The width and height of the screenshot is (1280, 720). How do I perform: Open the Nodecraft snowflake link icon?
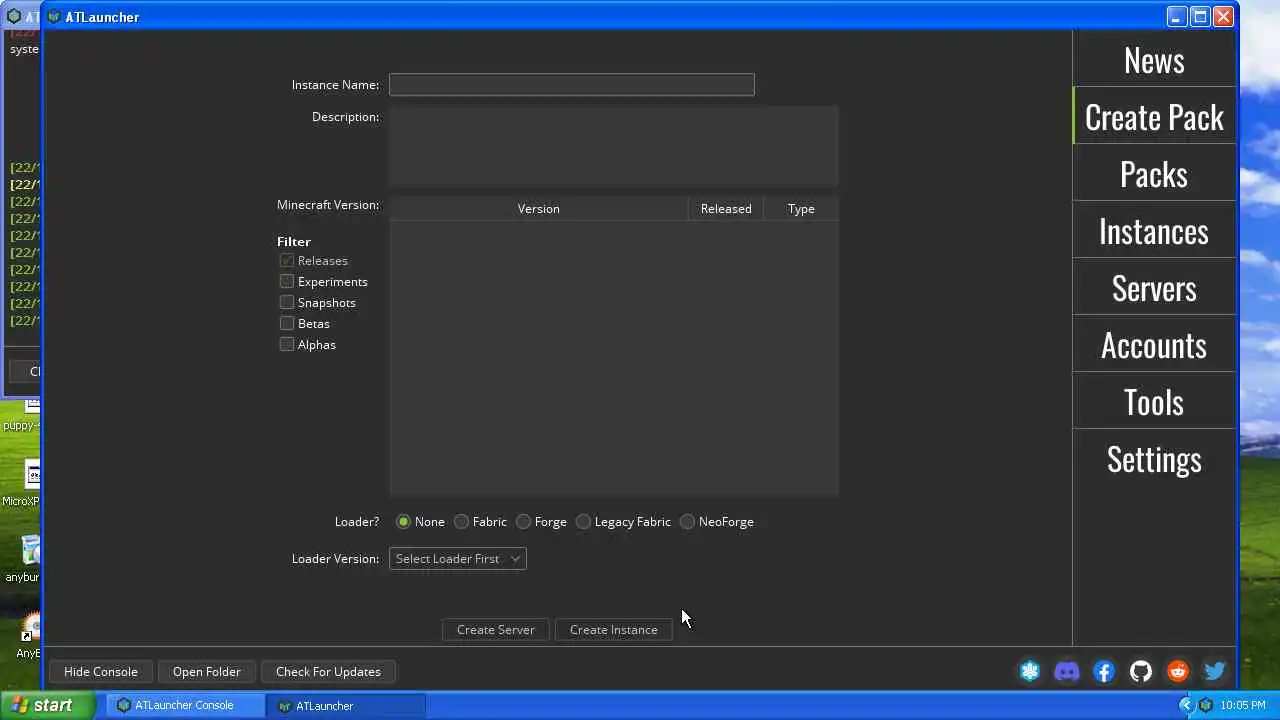(x=1030, y=672)
